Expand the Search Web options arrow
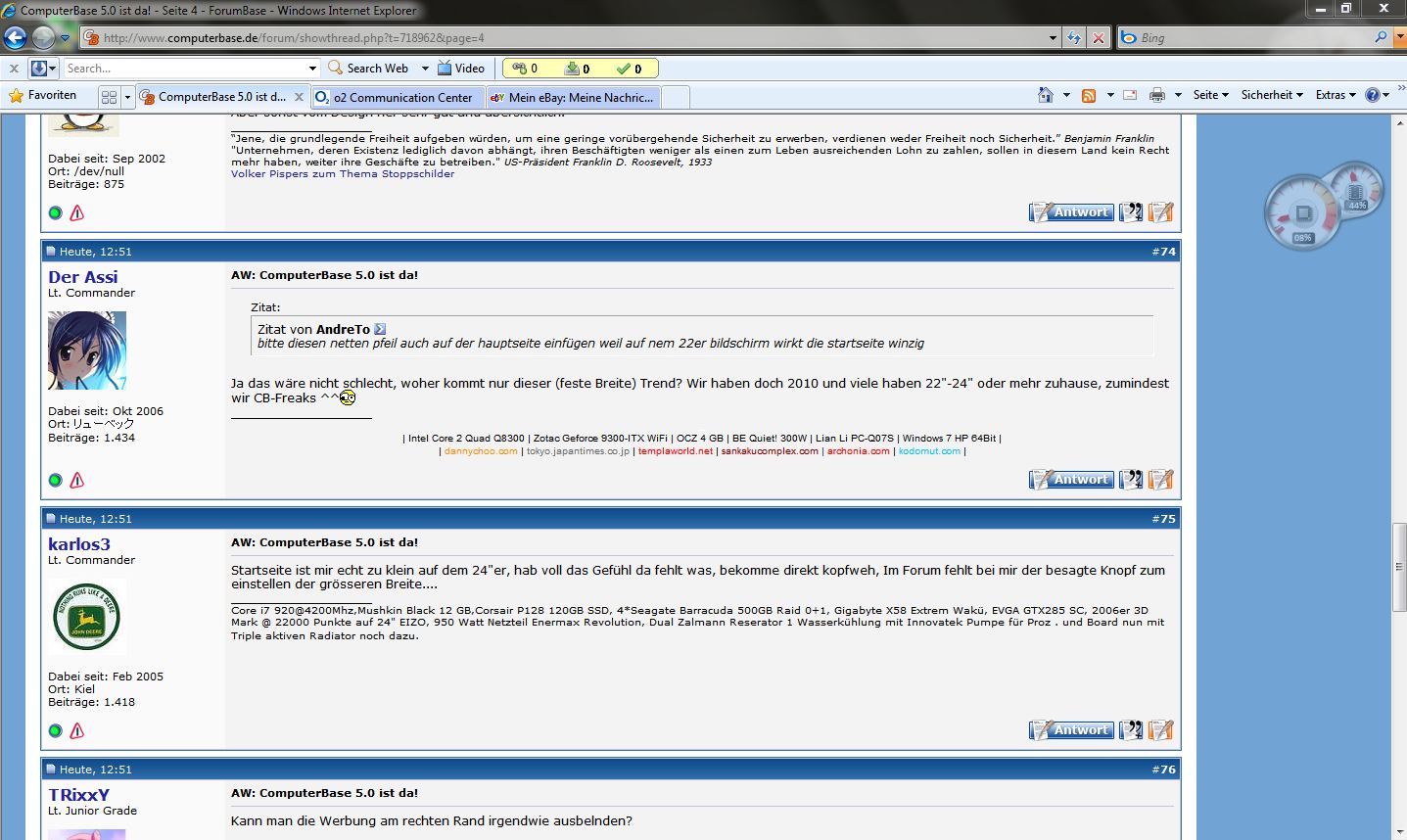 tap(425, 69)
